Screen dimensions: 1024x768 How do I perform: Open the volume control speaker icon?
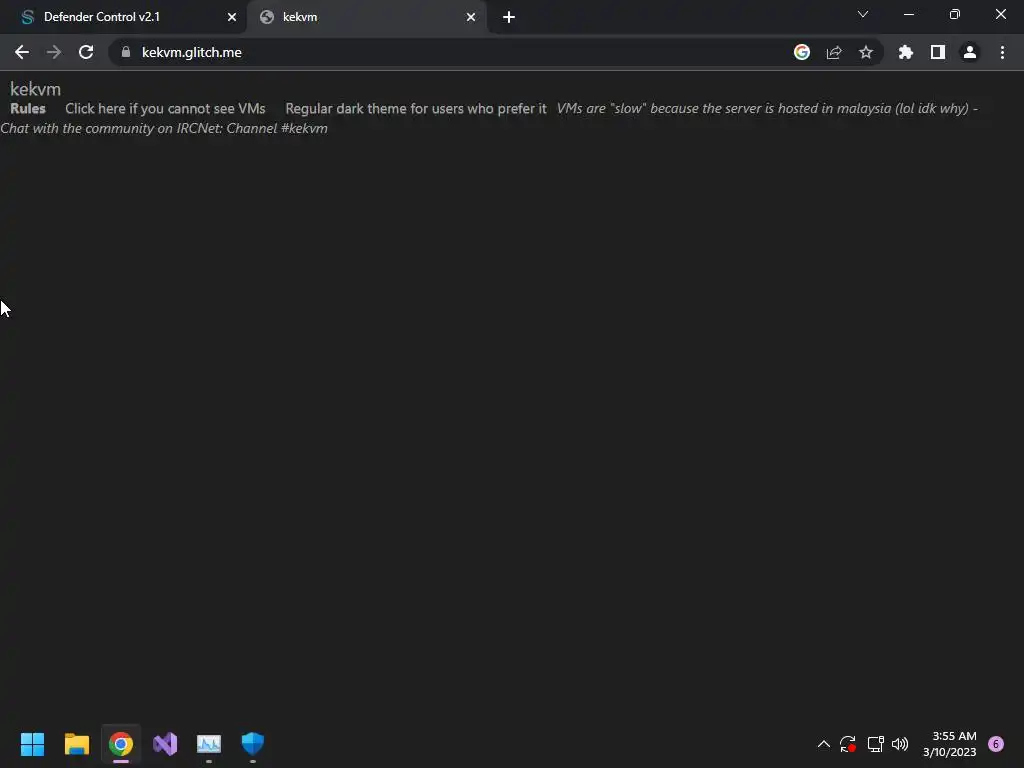coord(900,744)
